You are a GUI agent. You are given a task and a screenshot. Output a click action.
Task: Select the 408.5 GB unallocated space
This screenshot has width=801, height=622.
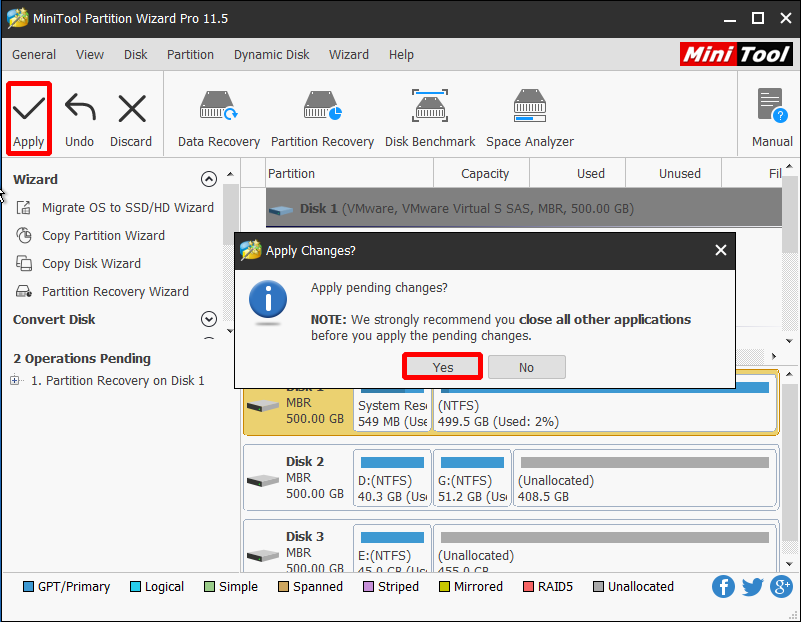pyautogui.click(x=645, y=478)
